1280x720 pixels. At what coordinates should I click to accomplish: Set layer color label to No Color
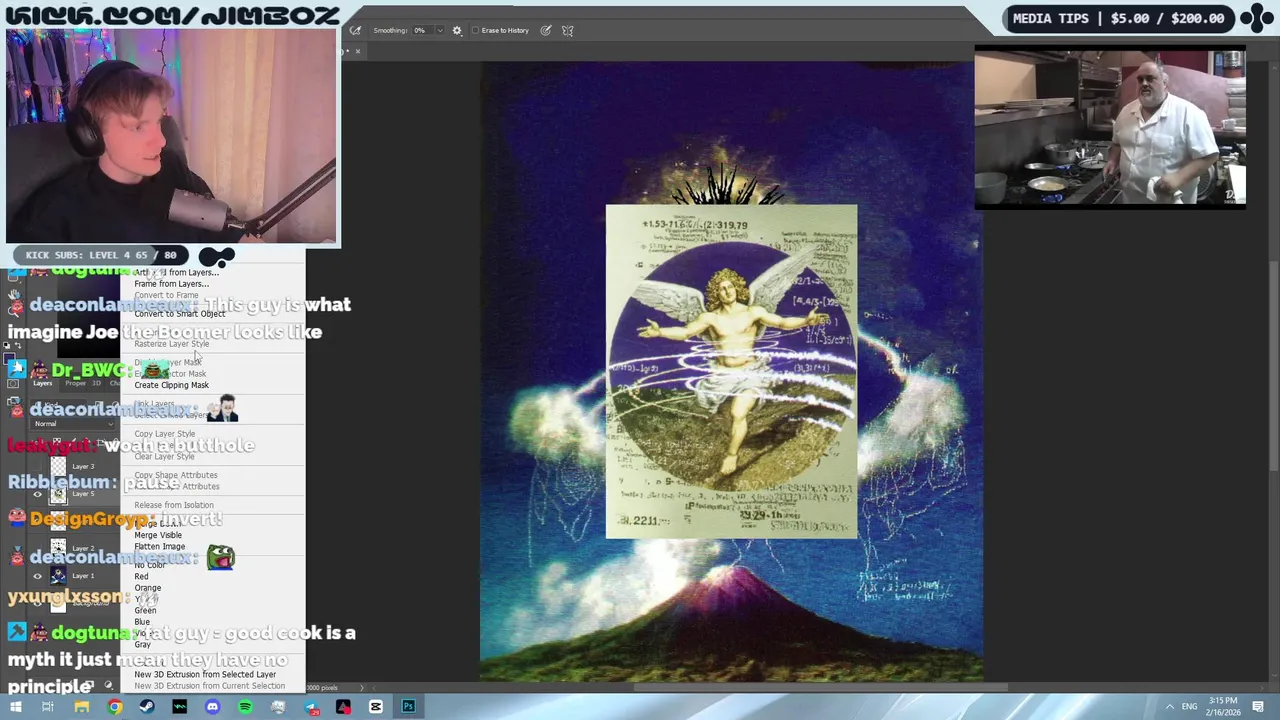(x=149, y=565)
